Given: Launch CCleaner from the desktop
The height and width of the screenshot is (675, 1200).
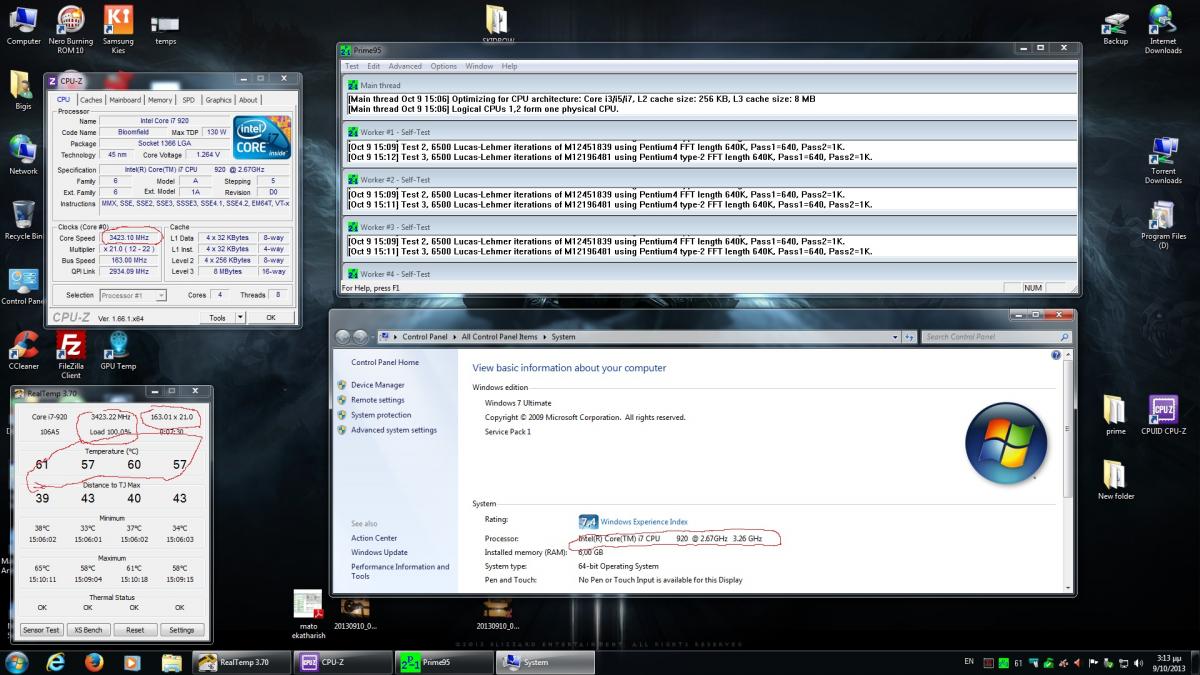Looking at the screenshot, I should [23, 351].
